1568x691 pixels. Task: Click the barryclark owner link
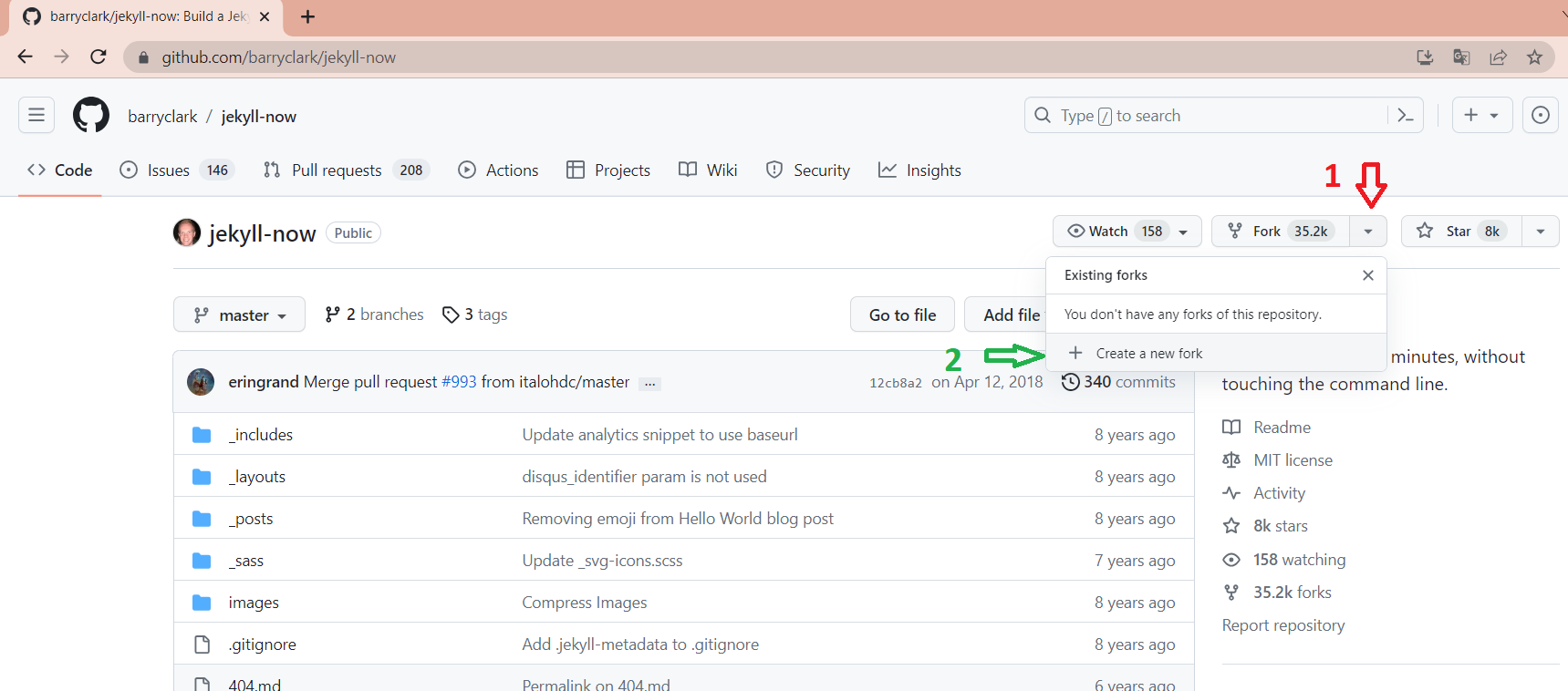click(162, 117)
